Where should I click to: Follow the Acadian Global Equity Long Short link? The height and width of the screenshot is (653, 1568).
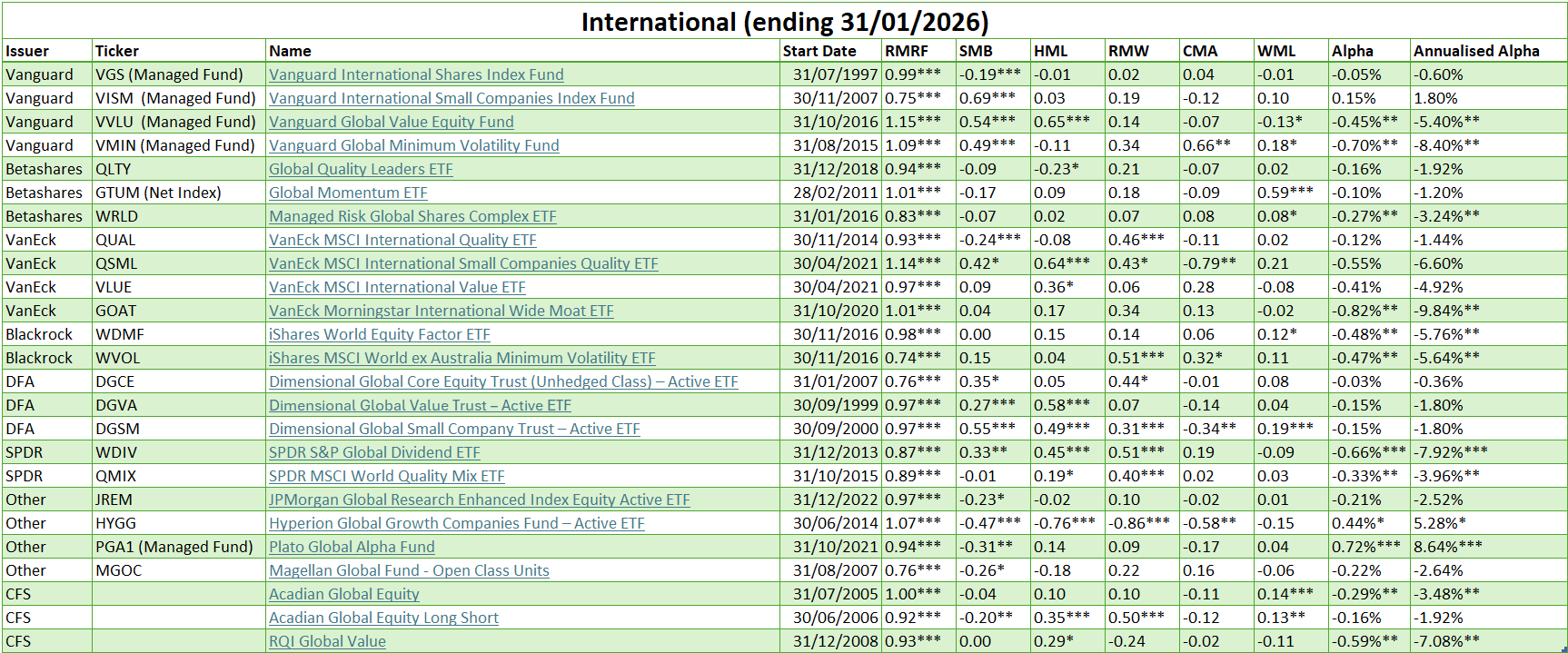(x=383, y=618)
